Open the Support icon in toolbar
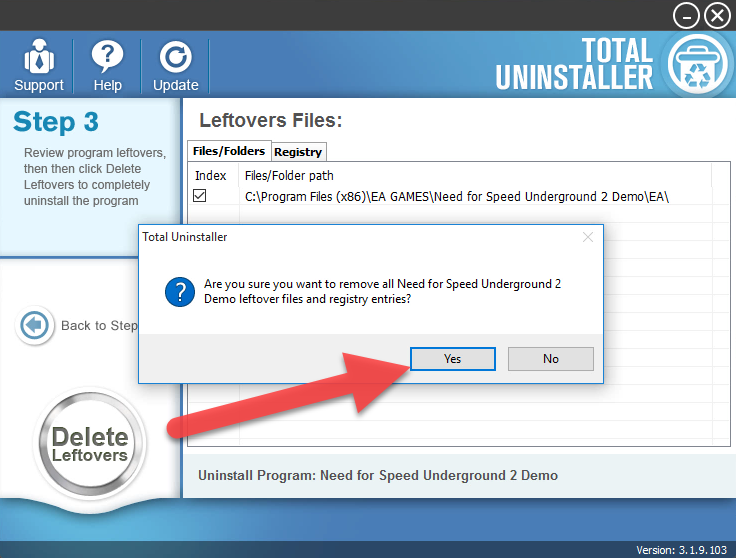The image size is (736, 558). click(39, 65)
